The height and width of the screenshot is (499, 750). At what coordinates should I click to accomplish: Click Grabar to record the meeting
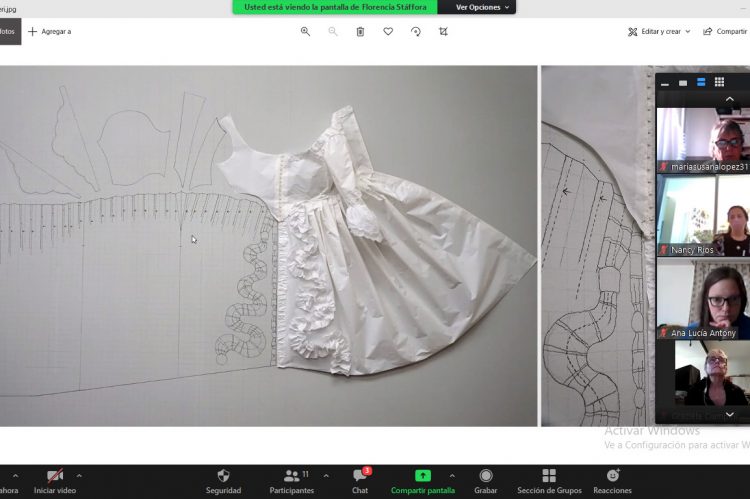pyautogui.click(x=486, y=480)
